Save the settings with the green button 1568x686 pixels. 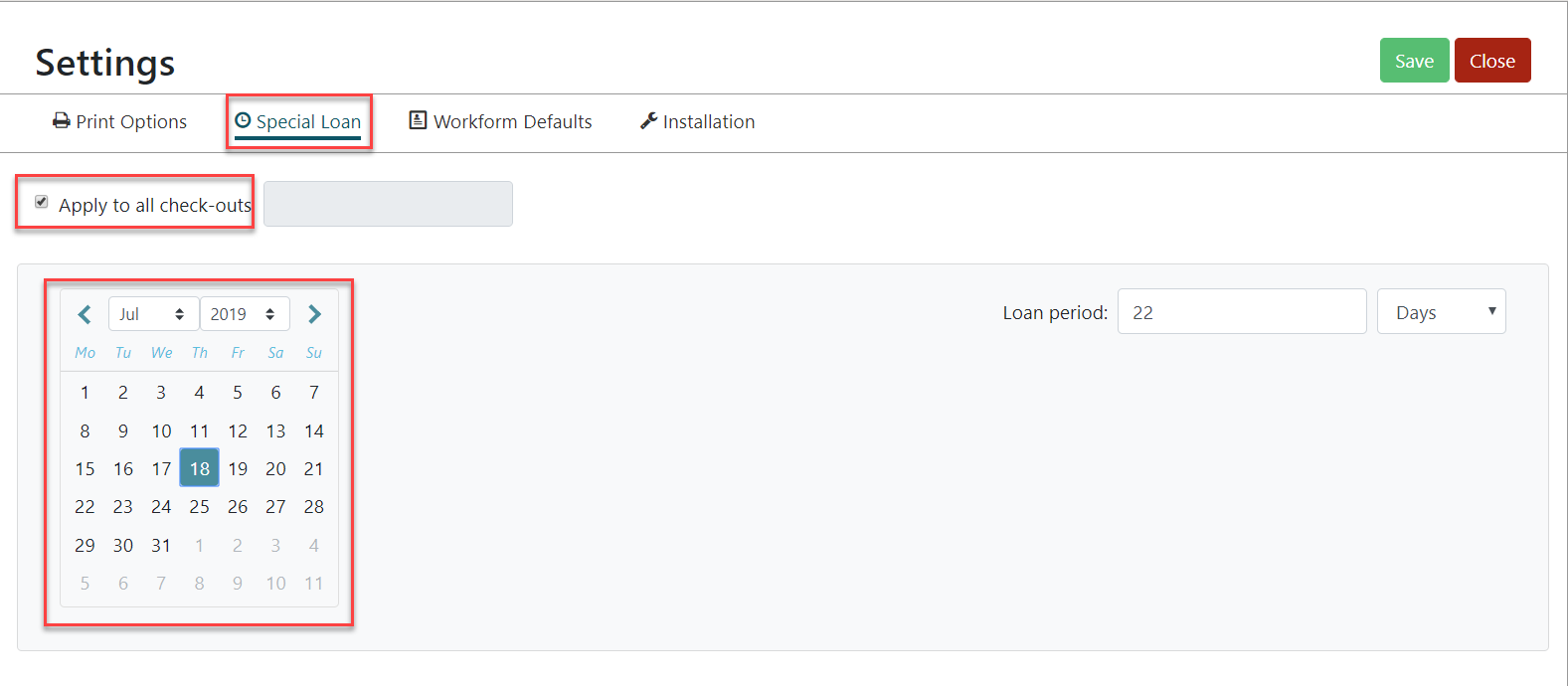point(1414,61)
